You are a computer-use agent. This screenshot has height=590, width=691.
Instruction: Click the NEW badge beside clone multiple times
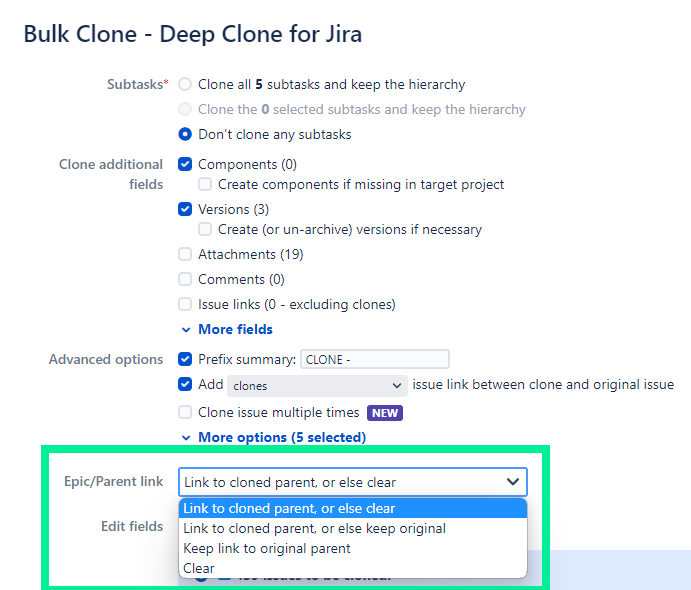(385, 413)
